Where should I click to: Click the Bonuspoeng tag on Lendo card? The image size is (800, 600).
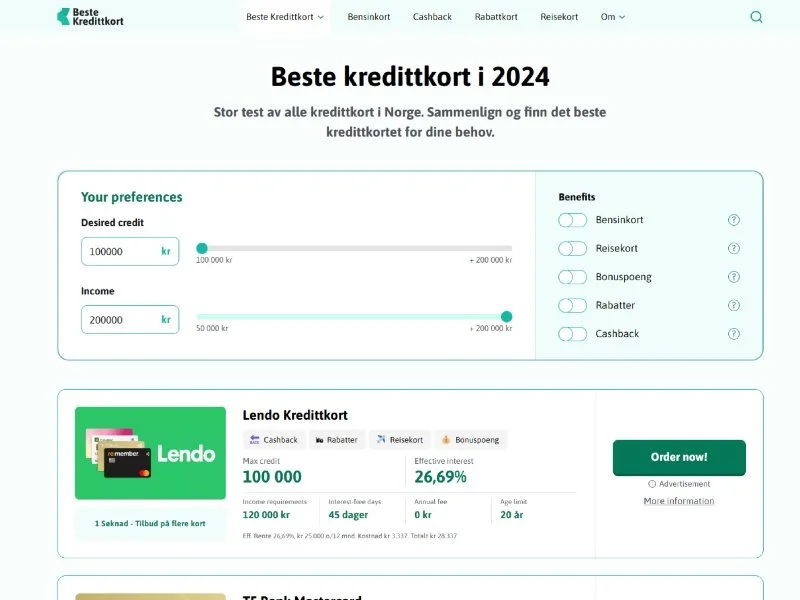coord(470,440)
